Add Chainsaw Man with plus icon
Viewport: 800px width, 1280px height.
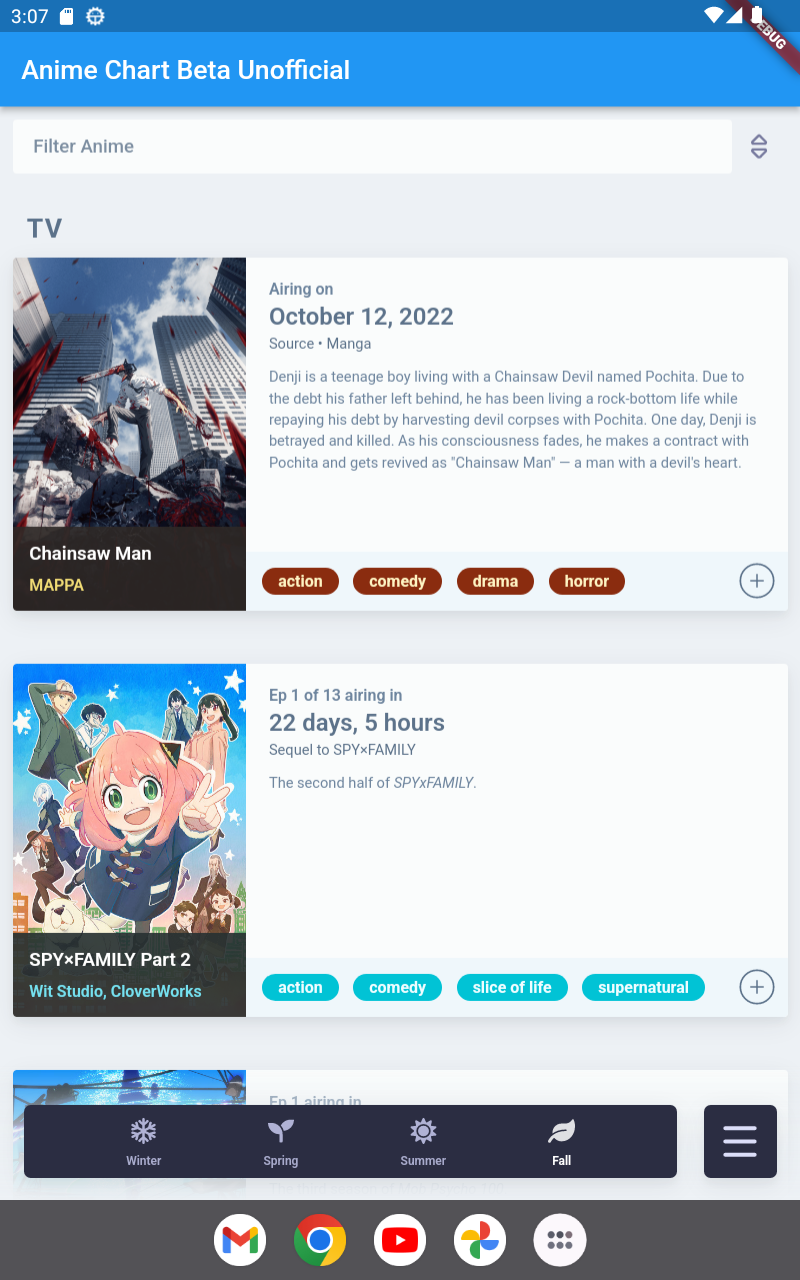[757, 581]
